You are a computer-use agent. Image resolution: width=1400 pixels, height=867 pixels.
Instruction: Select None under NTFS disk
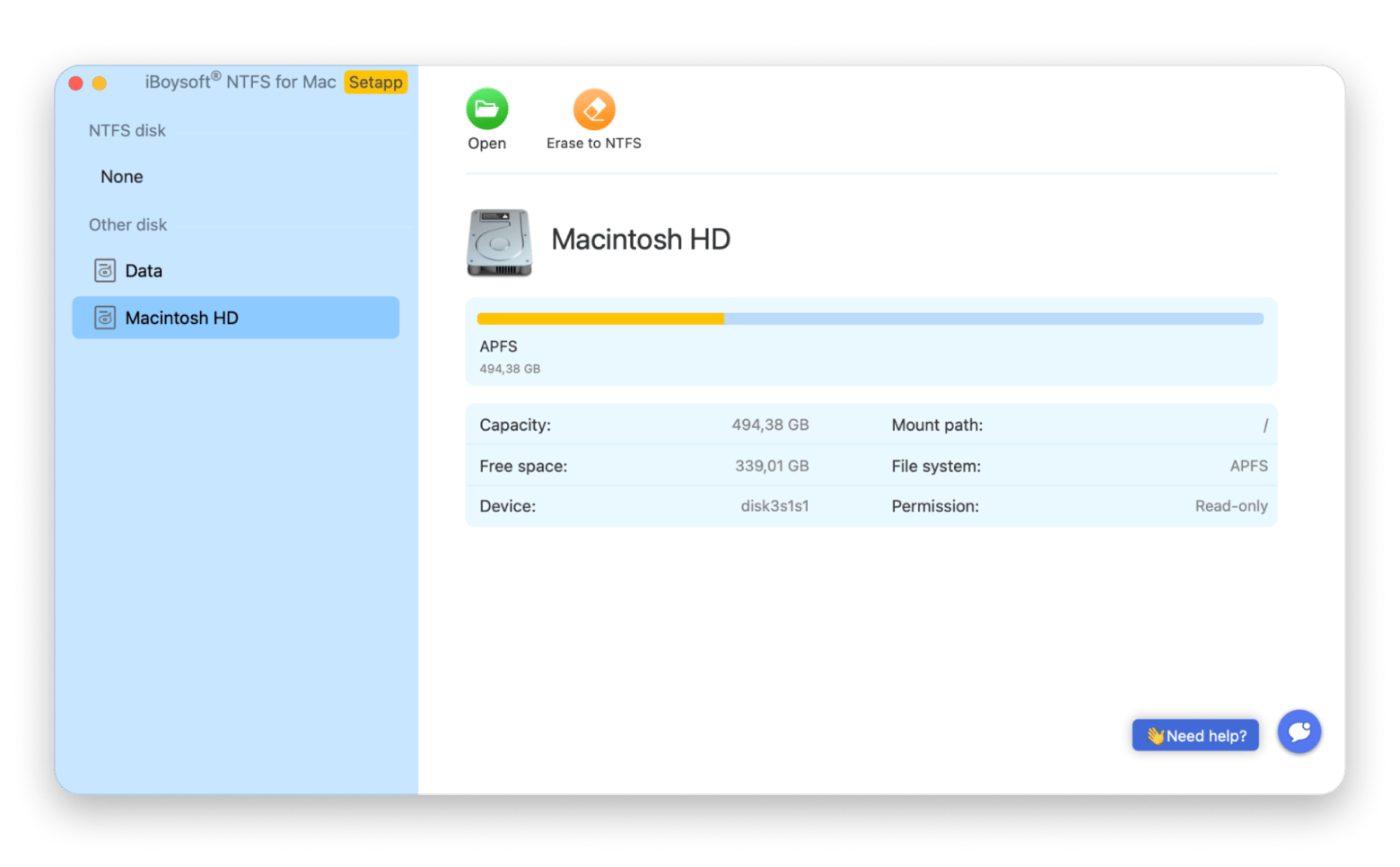click(x=122, y=177)
